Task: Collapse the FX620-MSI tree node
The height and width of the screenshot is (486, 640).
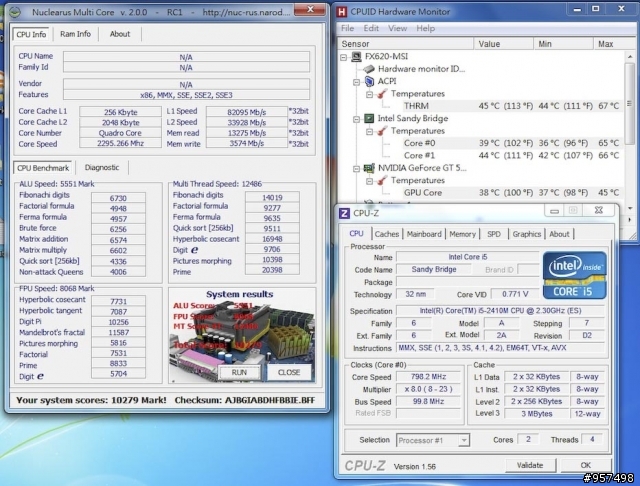Action: 344,57
